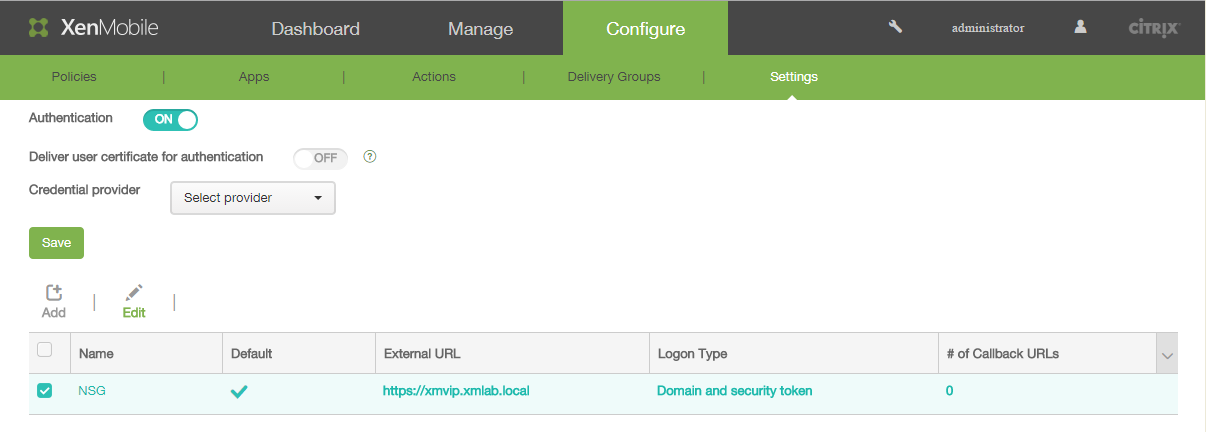This screenshot has height=432, width=1206.
Task: Uncheck the NSG row checkbox
Action: (x=44, y=391)
